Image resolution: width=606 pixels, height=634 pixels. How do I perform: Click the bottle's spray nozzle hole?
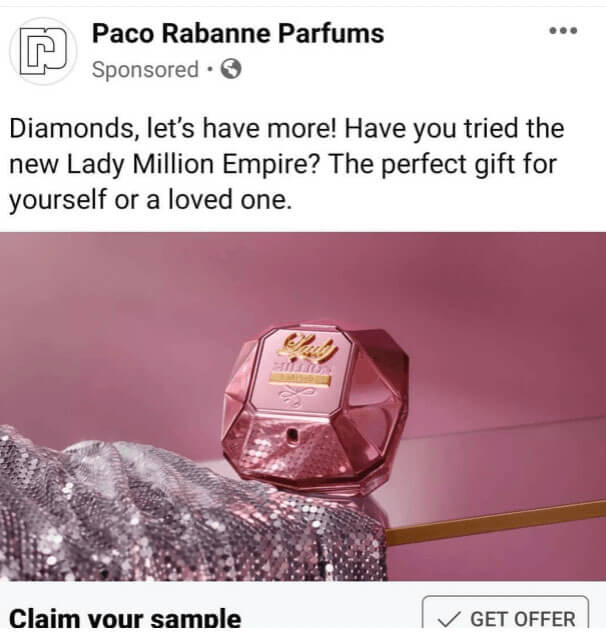pyautogui.click(x=292, y=436)
